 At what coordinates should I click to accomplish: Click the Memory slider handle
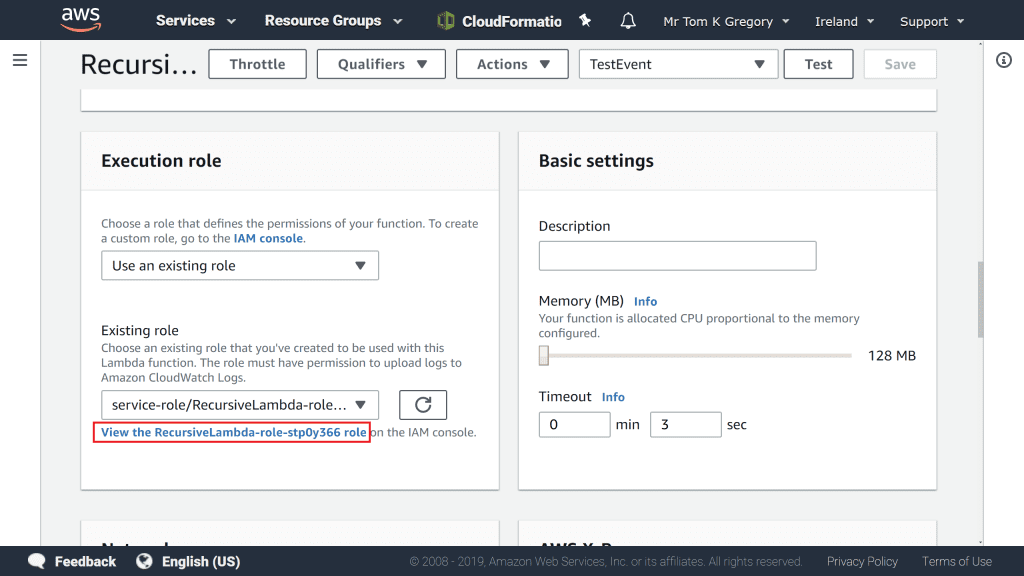[x=544, y=355]
